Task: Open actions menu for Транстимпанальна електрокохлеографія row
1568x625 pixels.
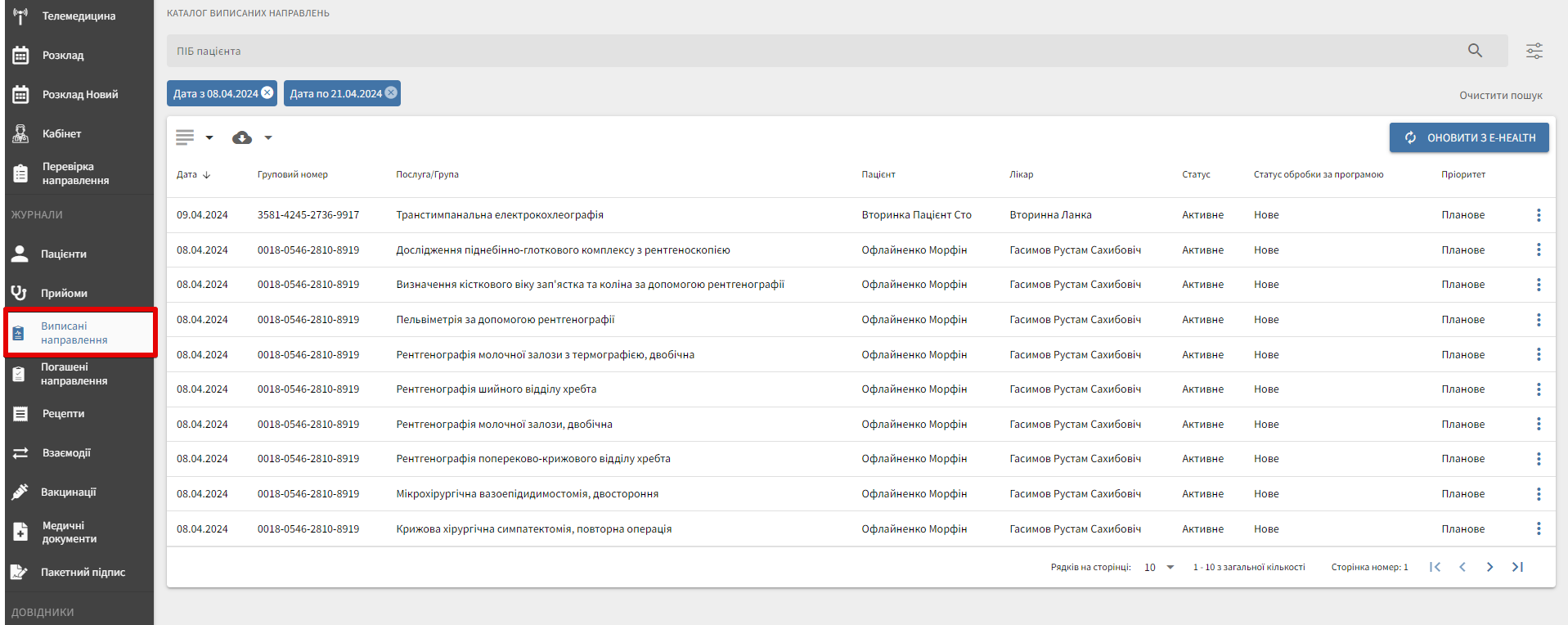Action: click(1538, 215)
